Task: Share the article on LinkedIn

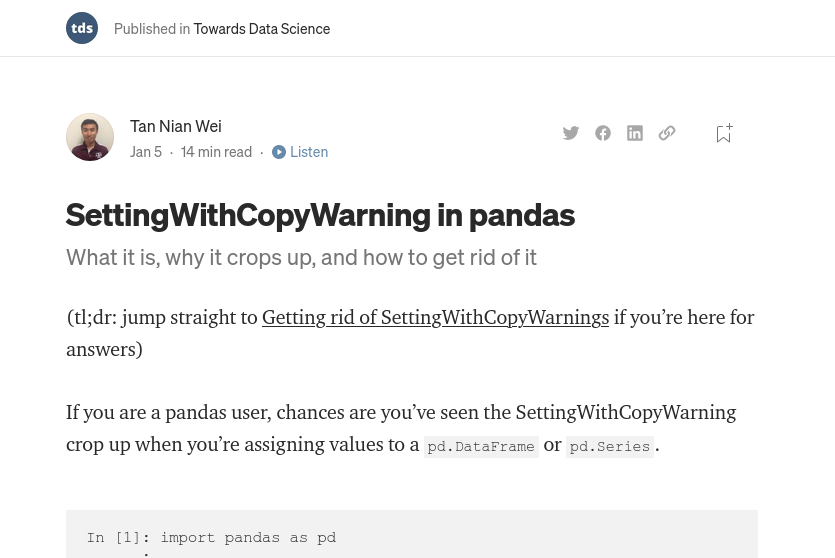Action: pyautogui.click(x=635, y=133)
